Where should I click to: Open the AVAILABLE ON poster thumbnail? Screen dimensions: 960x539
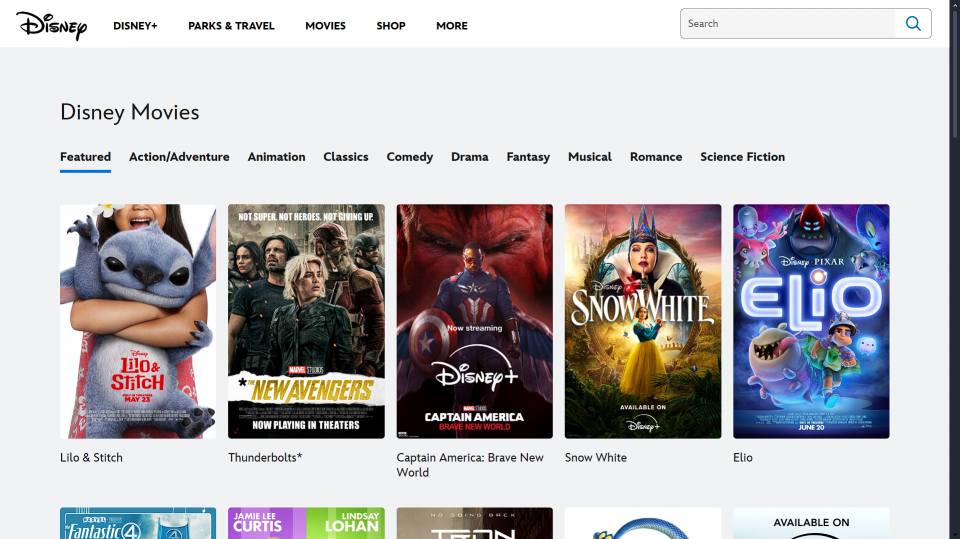[811, 523]
